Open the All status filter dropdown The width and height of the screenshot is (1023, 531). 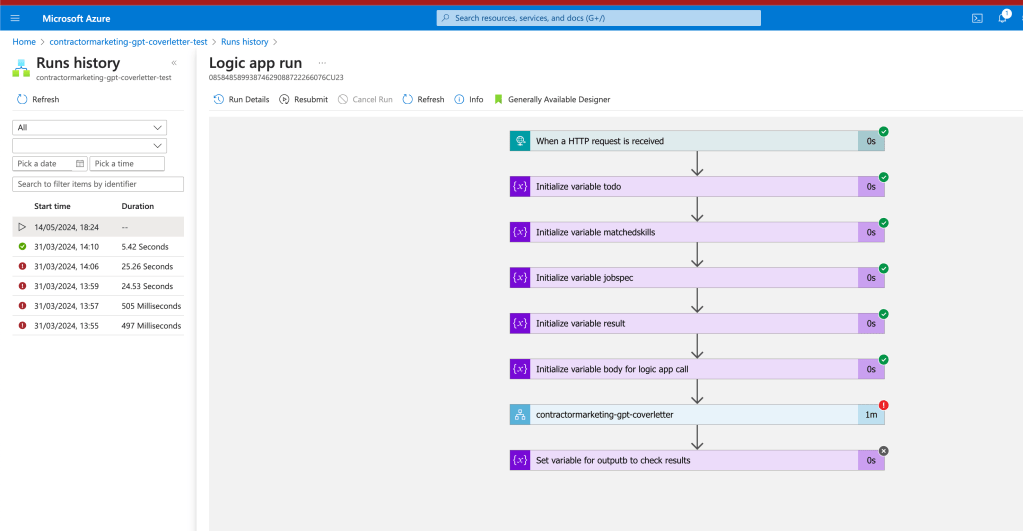89,127
